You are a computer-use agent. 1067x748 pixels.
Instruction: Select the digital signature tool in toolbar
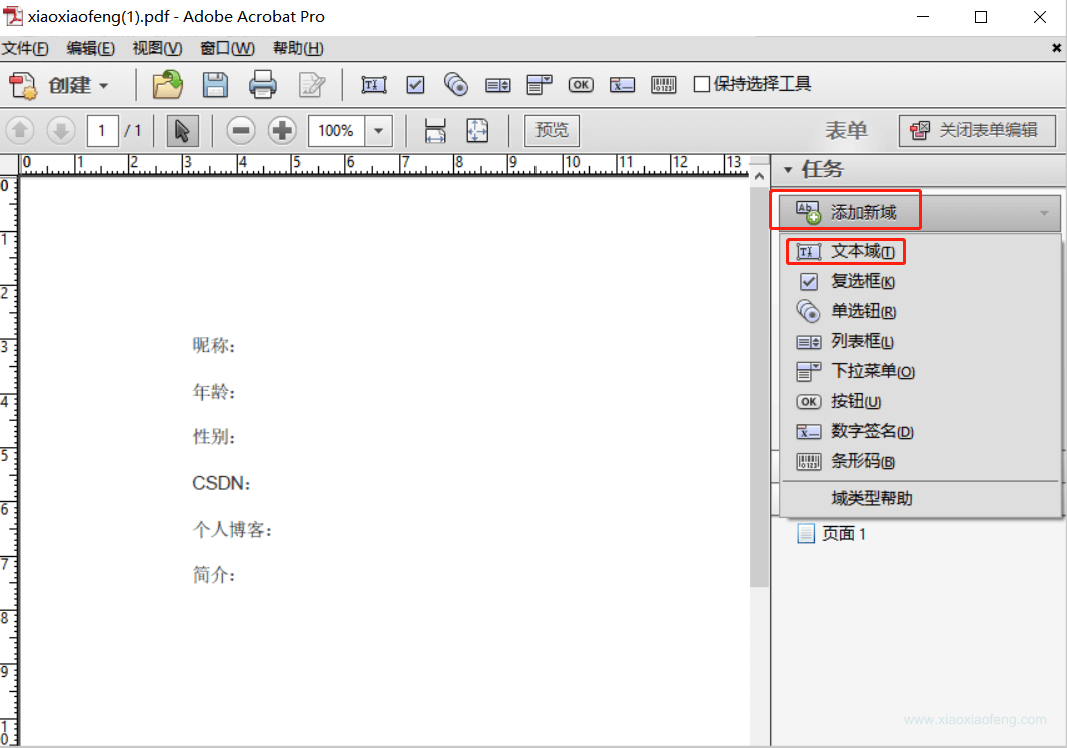point(622,84)
